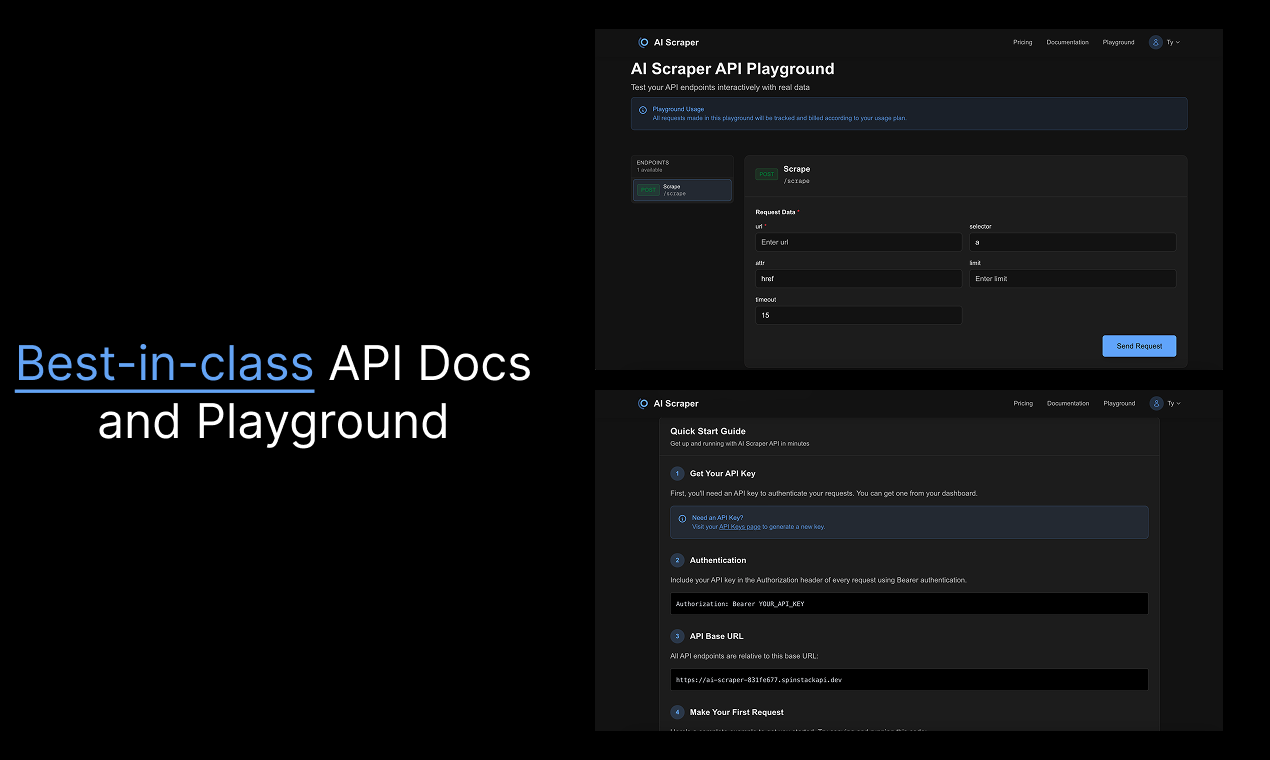Click info icon beside Playground Usage notice
The image size is (1270, 760).
643,110
